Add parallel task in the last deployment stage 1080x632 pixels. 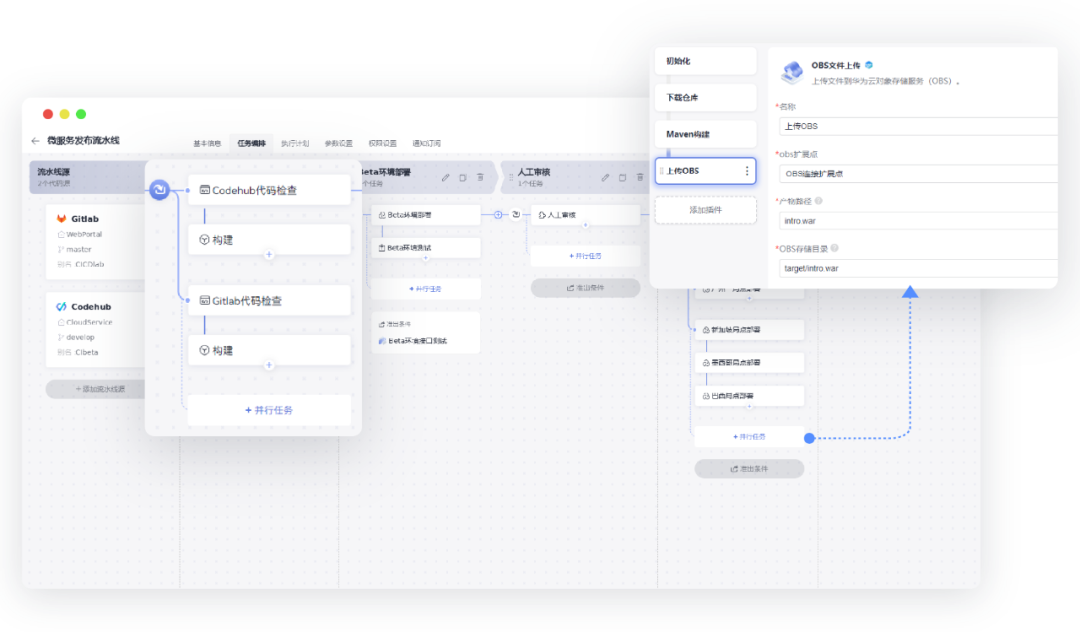(x=749, y=436)
